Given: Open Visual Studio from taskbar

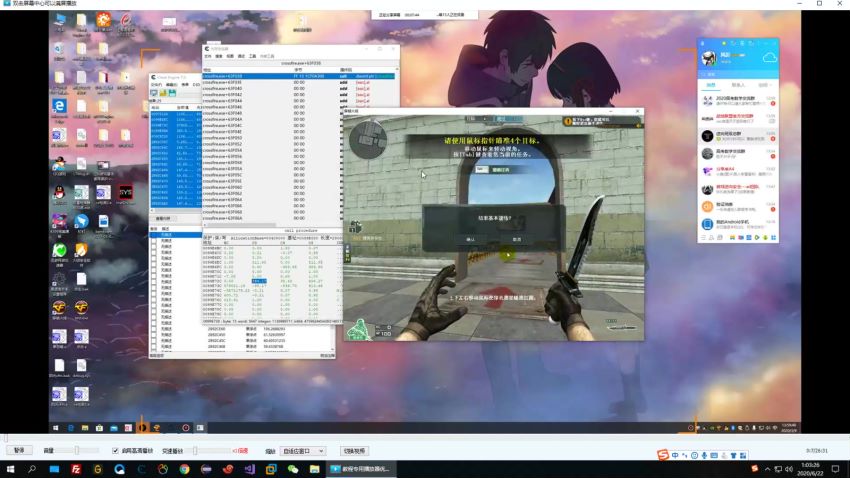Looking at the screenshot, I should point(249,469).
